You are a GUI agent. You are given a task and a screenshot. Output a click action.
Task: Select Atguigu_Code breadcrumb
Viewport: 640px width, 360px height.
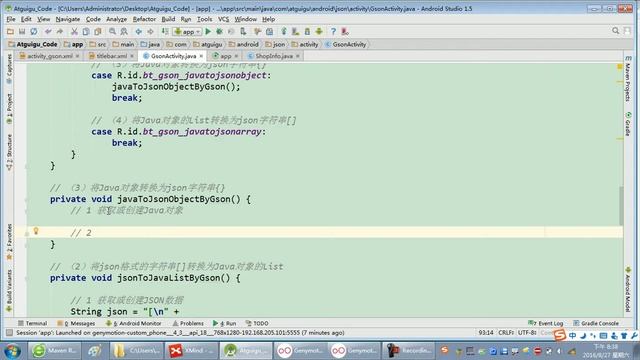33,44
